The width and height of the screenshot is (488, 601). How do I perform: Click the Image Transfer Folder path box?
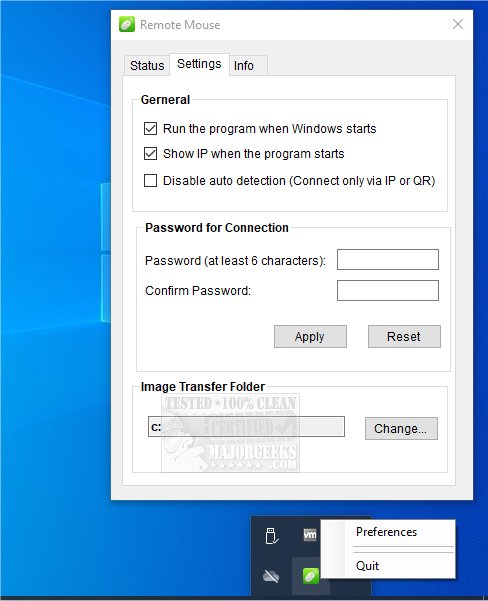(x=246, y=427)
